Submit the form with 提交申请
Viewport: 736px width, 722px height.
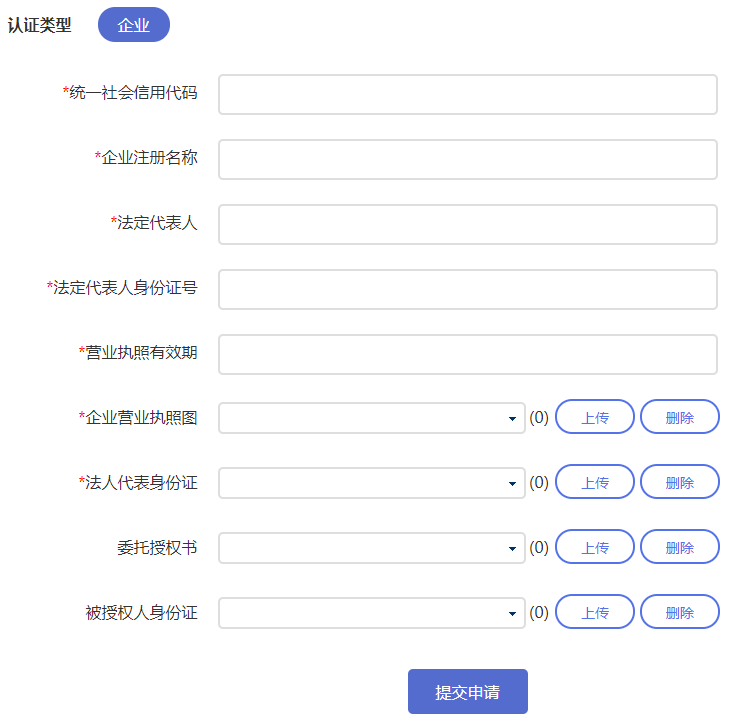pyautogui.click(x=467, y=692)
